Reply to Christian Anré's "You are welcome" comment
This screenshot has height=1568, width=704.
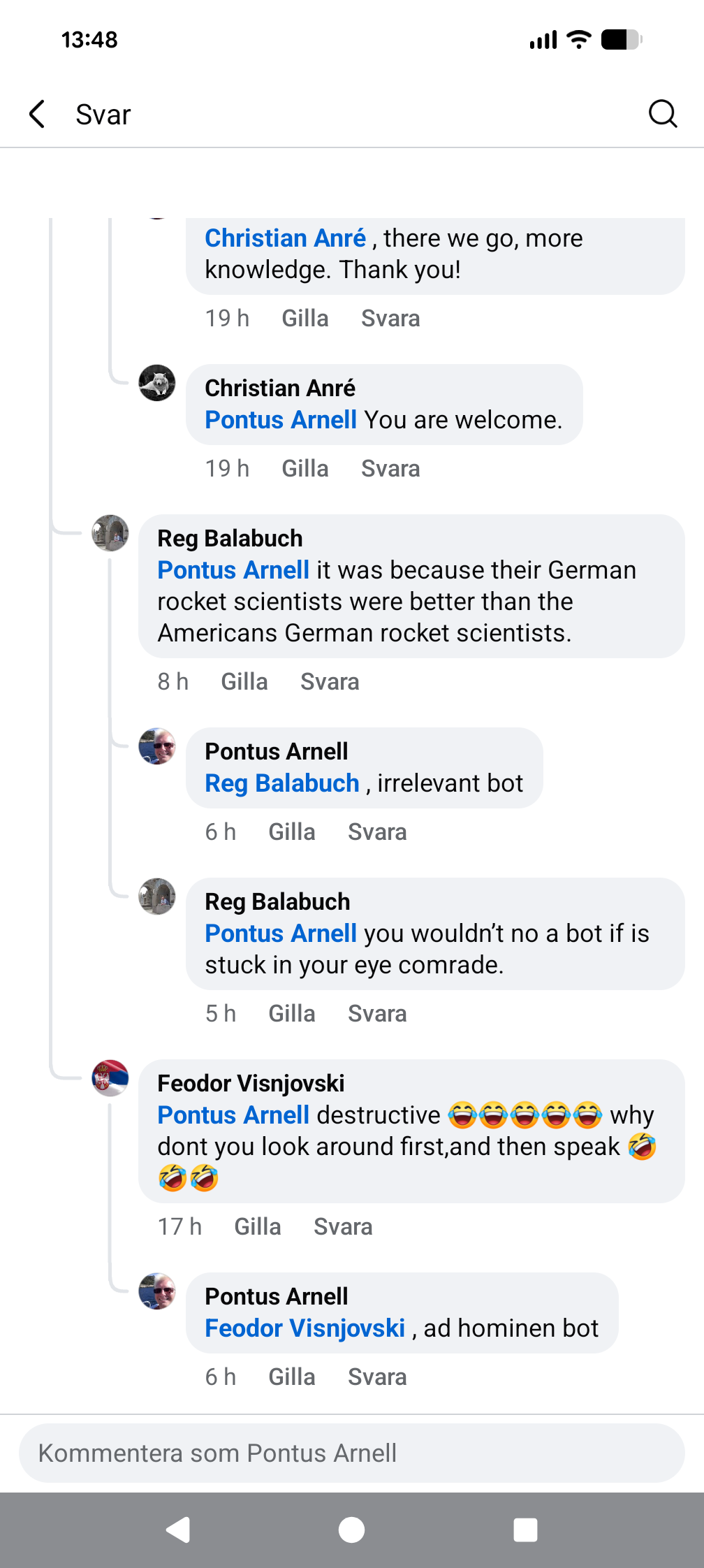pyautogui.click(x=390, y=468)
